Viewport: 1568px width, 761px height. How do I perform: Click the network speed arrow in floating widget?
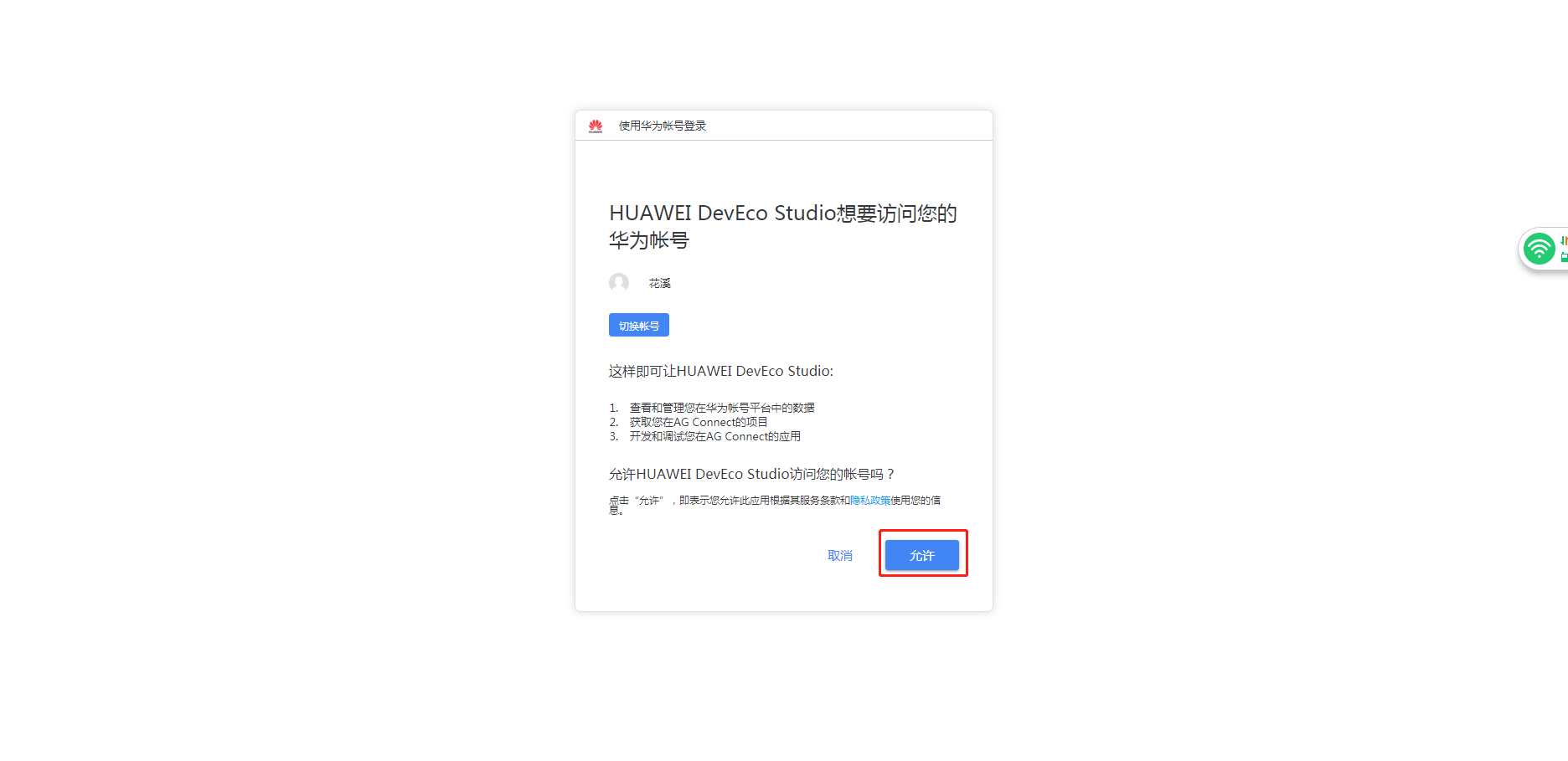(x=1563, y=240)
